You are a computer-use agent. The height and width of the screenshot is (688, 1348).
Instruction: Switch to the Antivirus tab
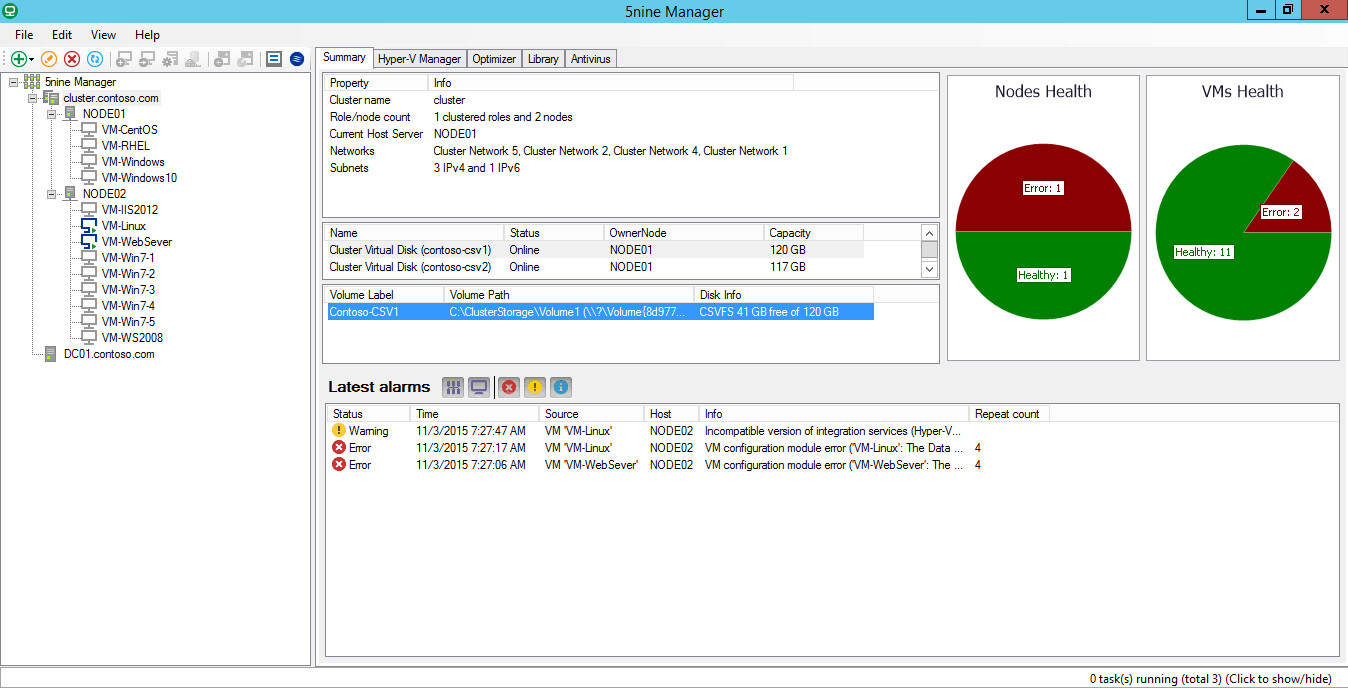point(591,59)
